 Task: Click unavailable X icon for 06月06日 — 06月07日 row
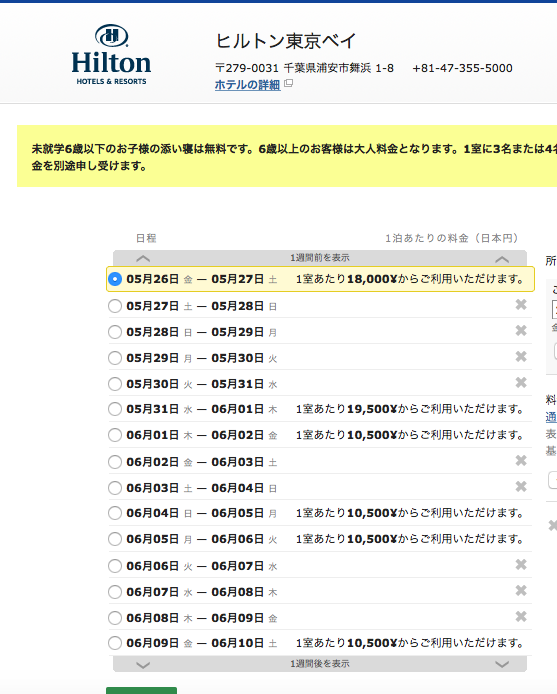[521, 564]
